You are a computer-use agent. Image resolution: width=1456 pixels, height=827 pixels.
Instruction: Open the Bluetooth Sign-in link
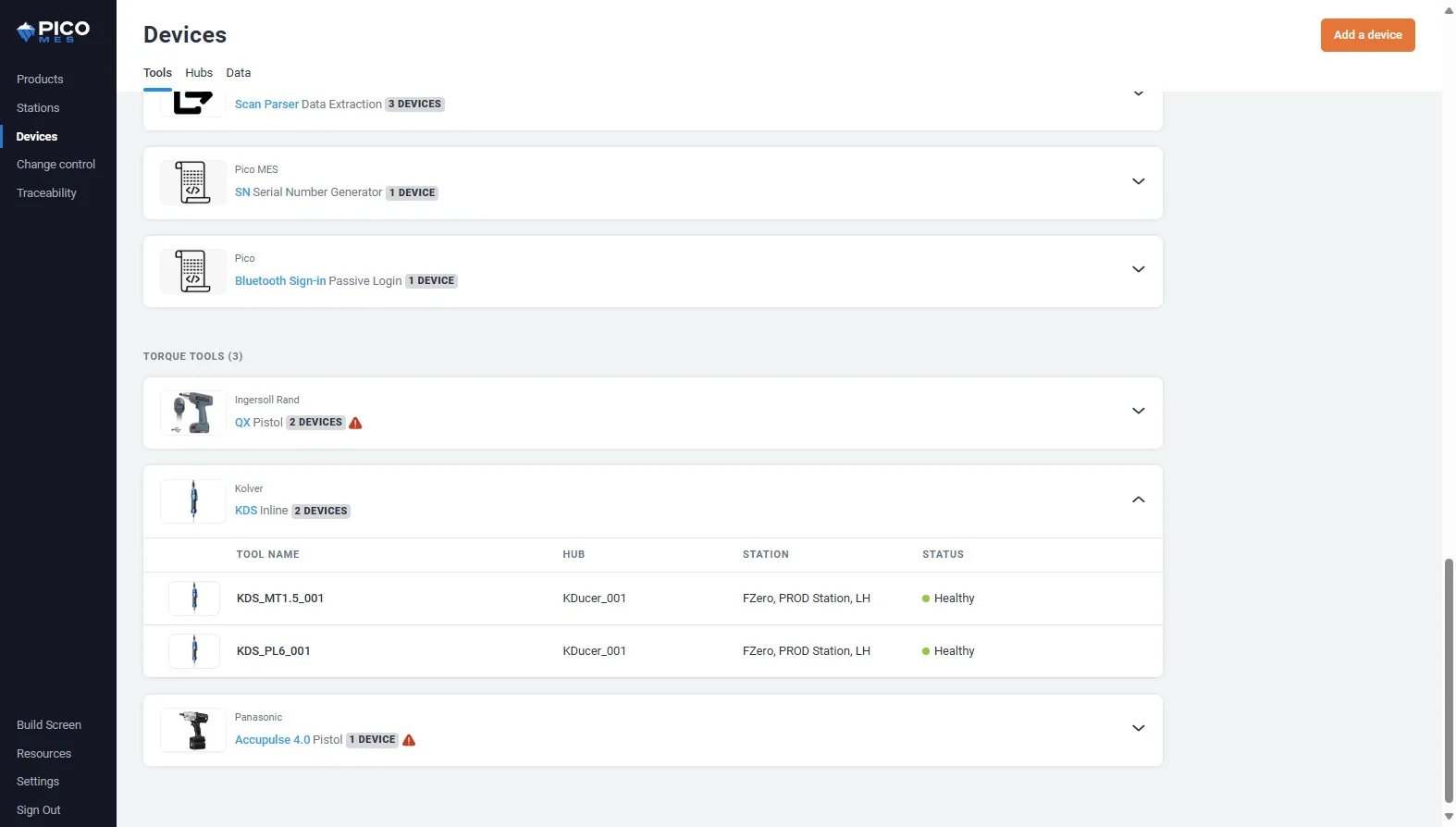click(280, 281)
